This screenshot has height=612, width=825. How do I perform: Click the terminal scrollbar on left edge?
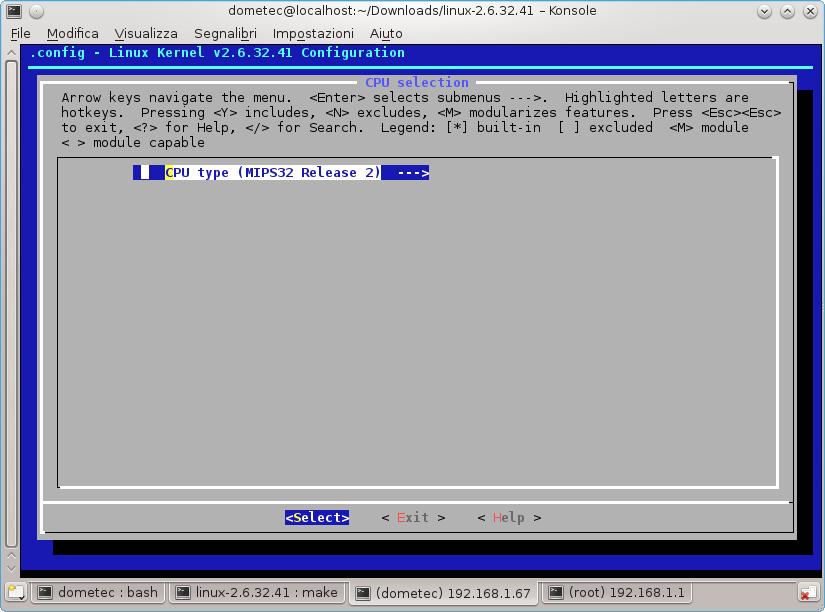[x=11, y=300]
